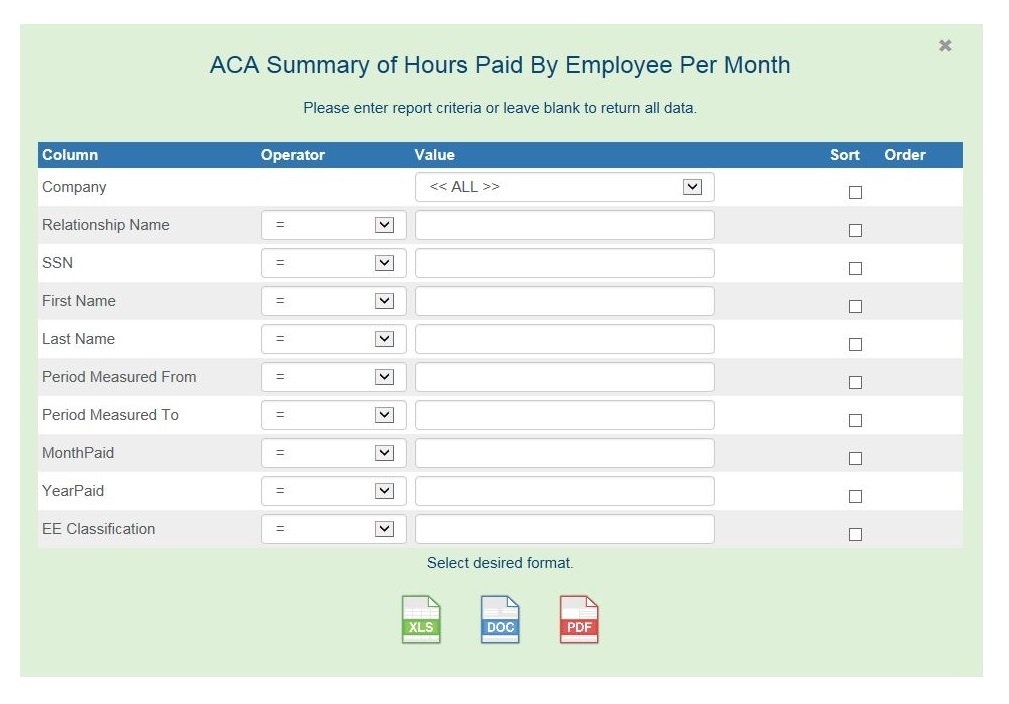1009x704 pixels.
Task: Open the YearPaid operator dropdown
Action: click(333, 491)
